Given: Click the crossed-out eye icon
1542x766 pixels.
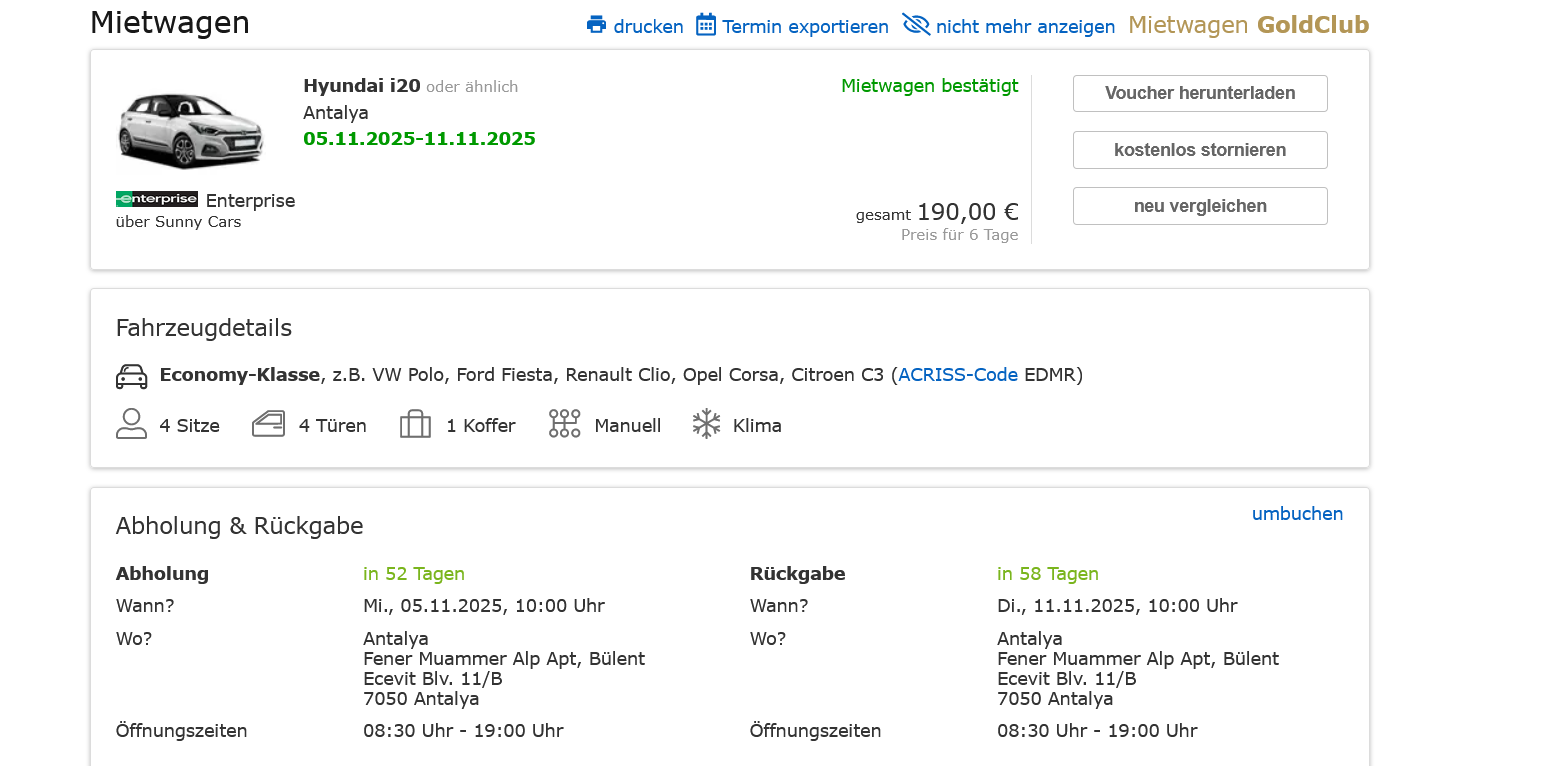Looking at the screenshot, I should (916, 25).
